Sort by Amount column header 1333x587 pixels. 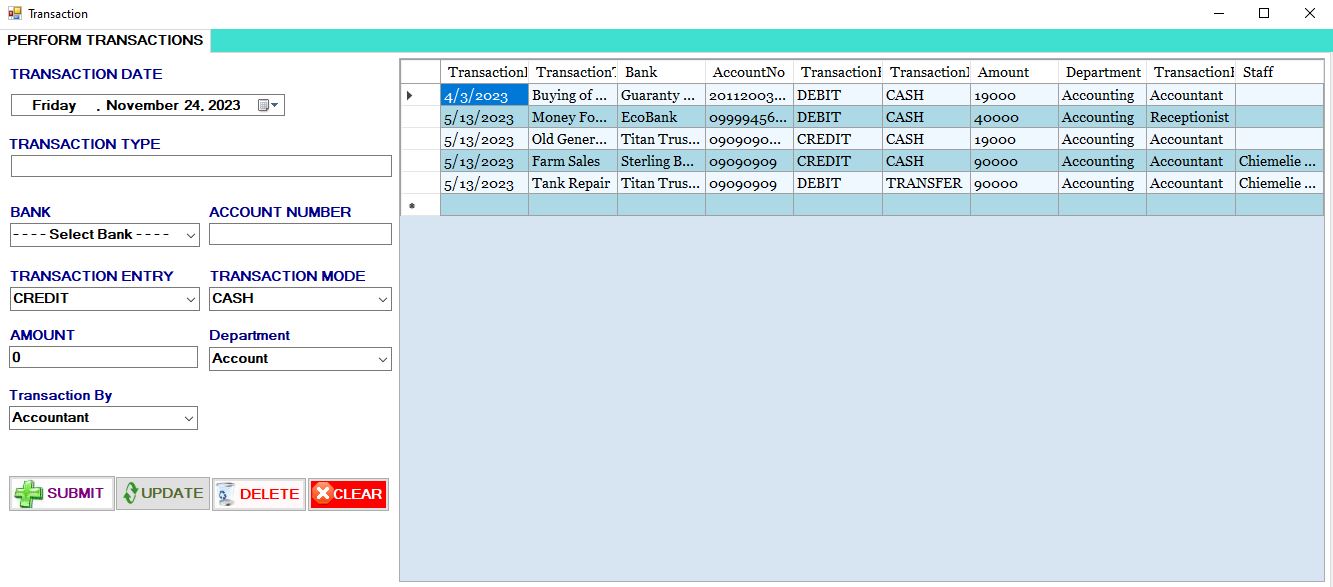tap(1014, 72)
